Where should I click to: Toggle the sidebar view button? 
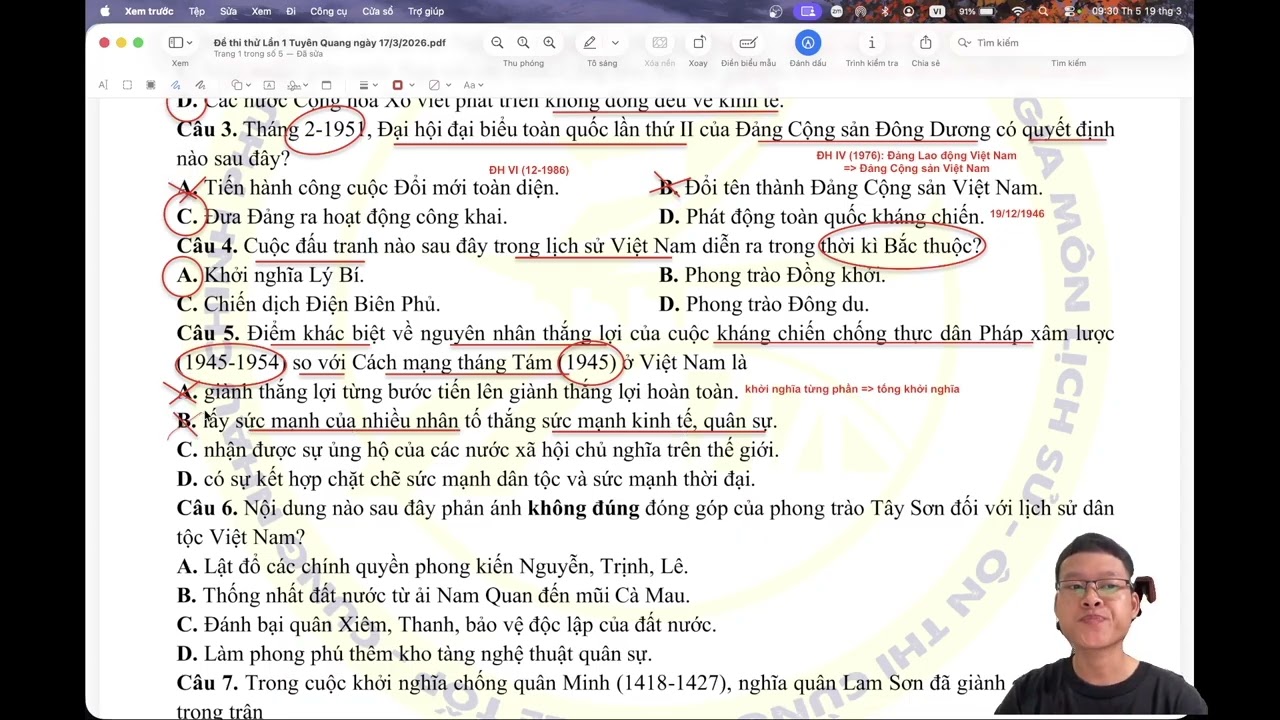(x=176, y=43)
